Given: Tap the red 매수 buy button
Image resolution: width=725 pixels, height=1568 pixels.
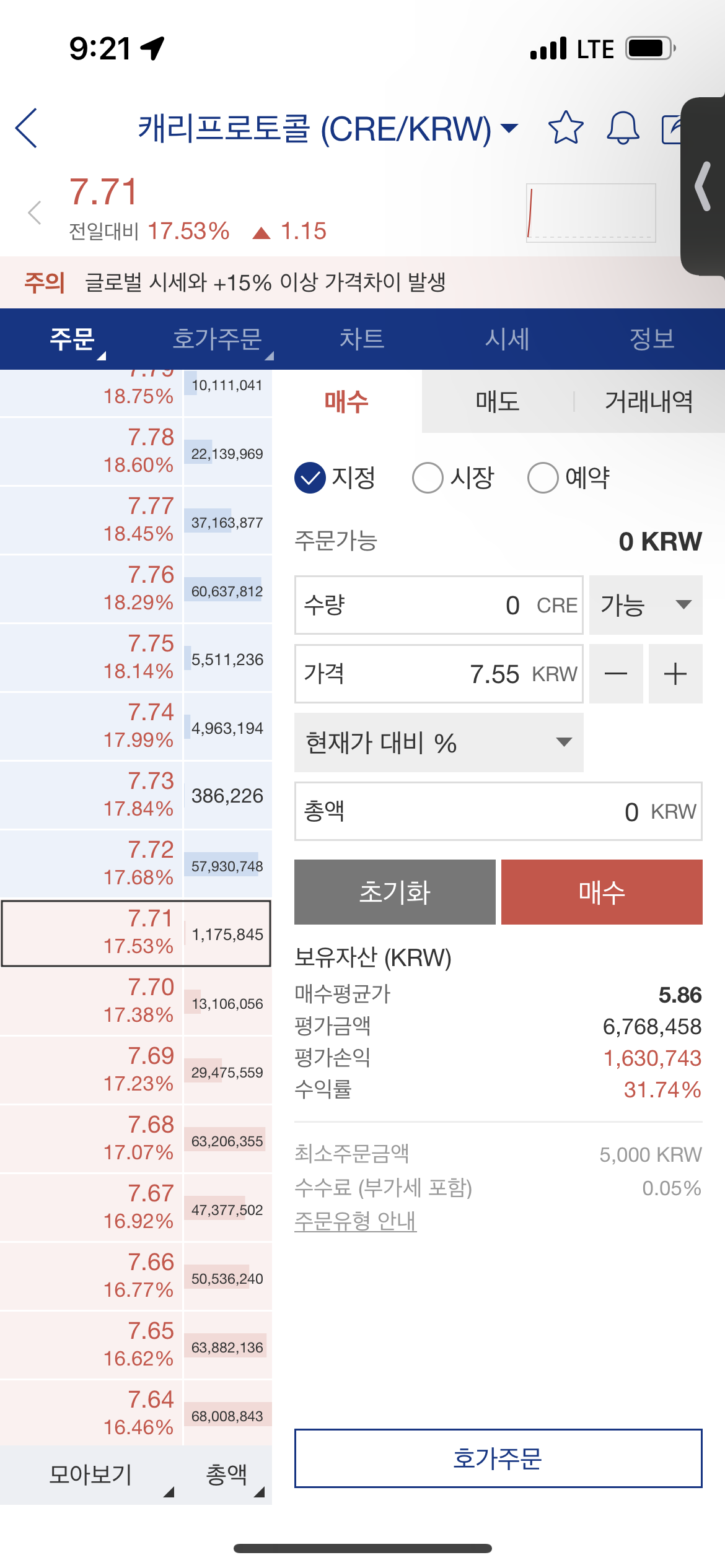Looking at the screenshot, I should click(x=602, y=892).
